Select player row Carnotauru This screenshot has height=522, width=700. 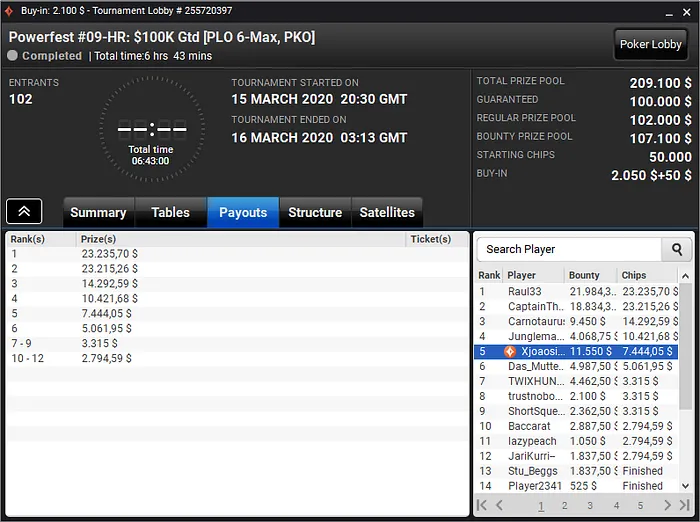point(576,322)
